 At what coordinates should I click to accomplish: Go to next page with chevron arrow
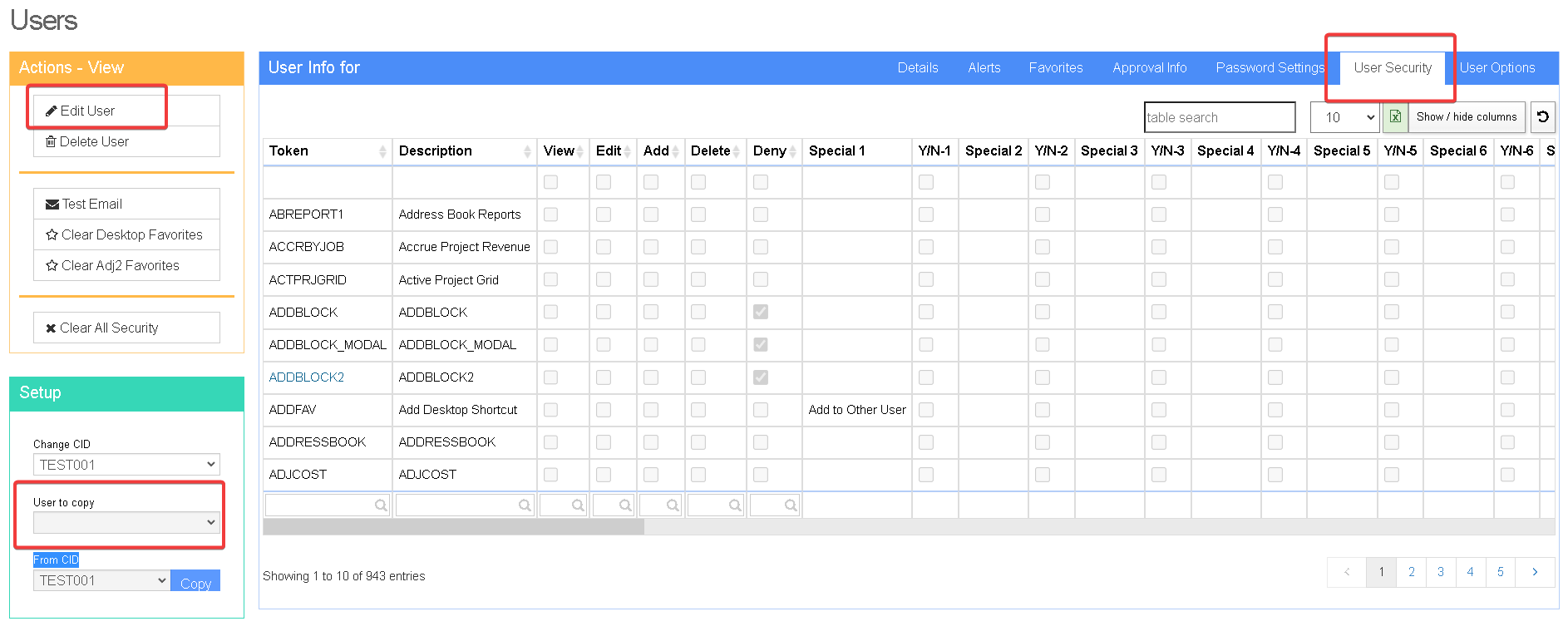pyautogui.click(x=1535, y=572)
